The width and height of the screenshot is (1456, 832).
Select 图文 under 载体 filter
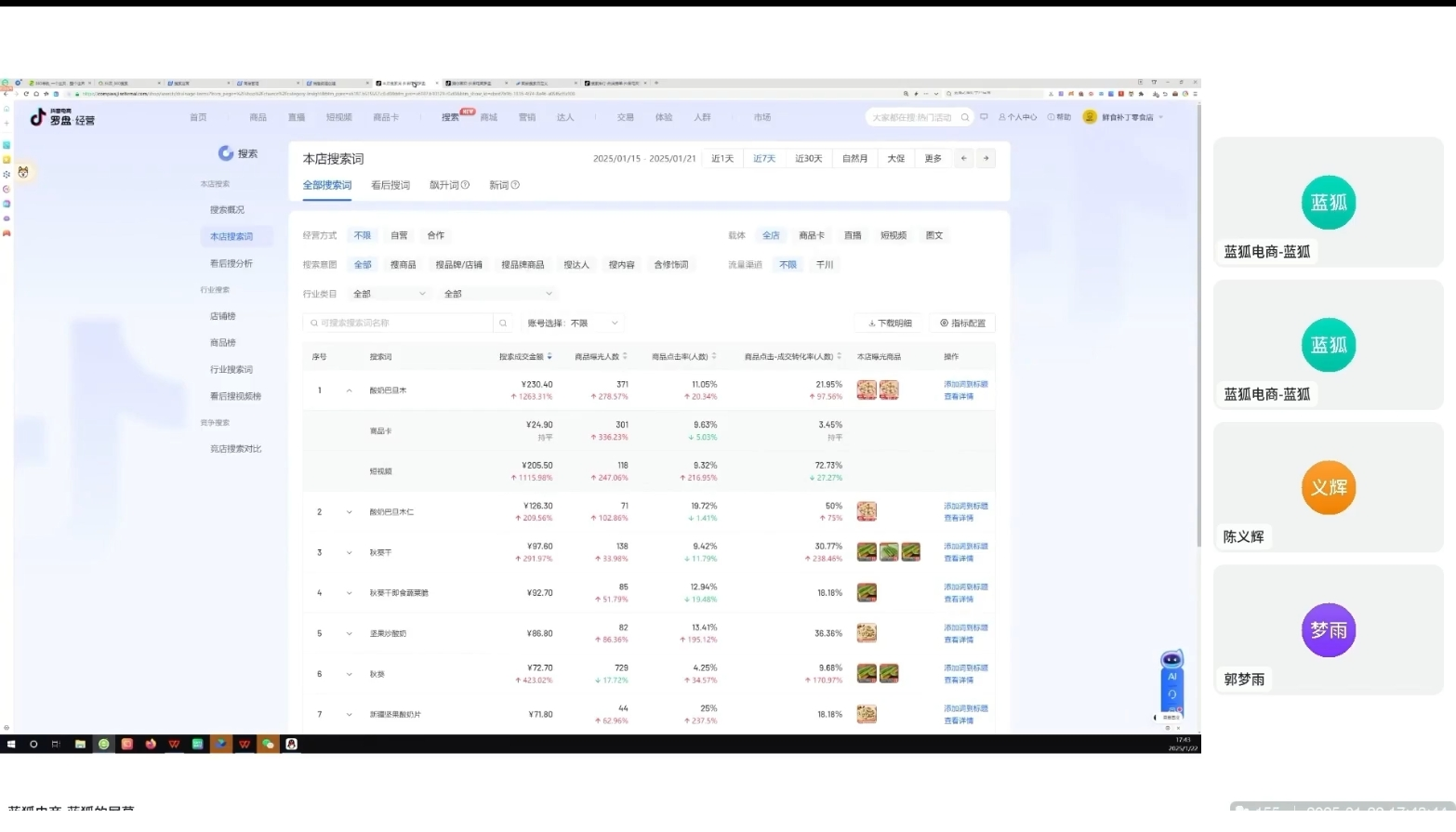pos(934,236)
